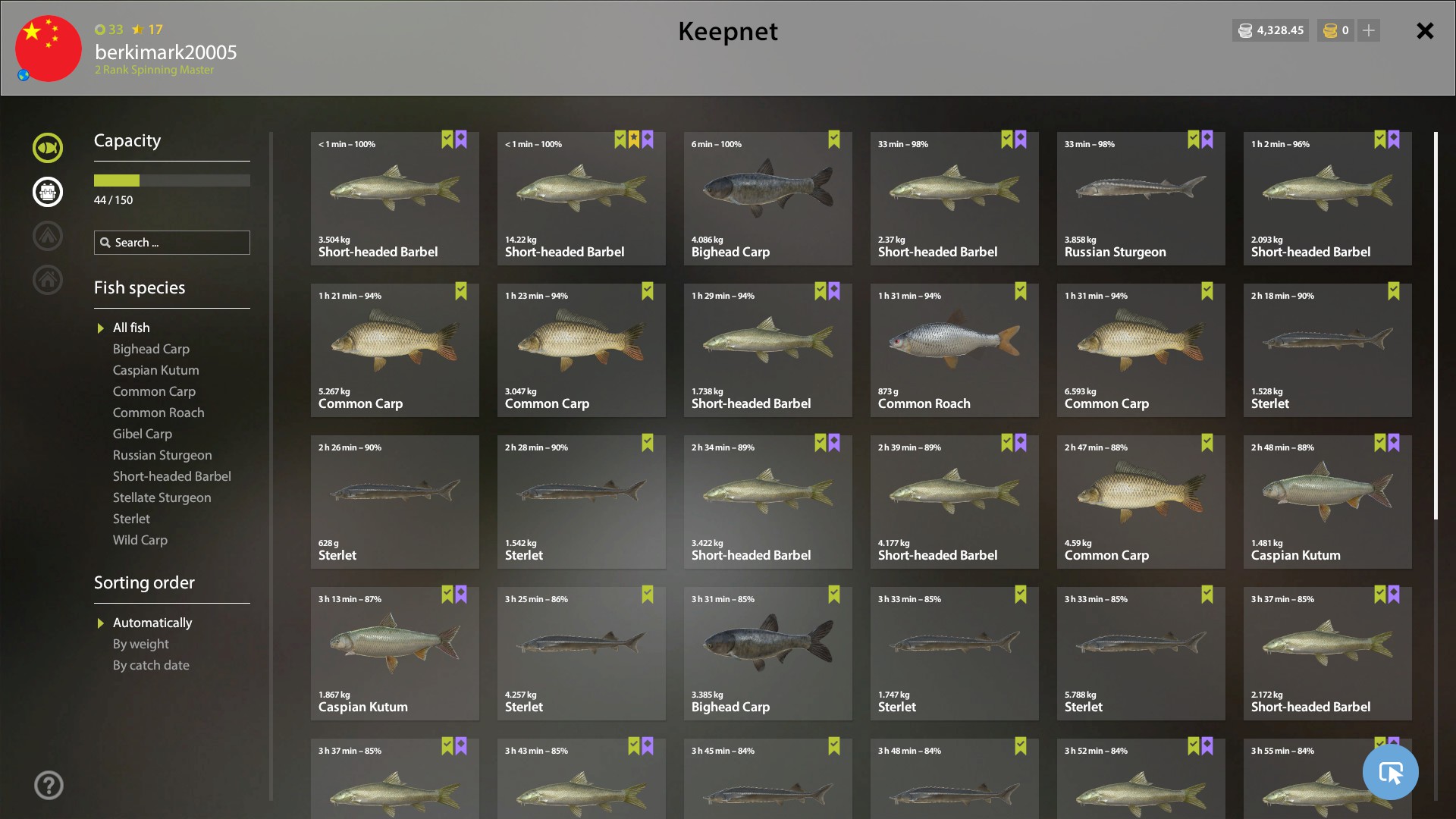The width and height of the screenshot is (1456, 819).
Task: Show All fish in species list
Action: (x=131, y=328)
